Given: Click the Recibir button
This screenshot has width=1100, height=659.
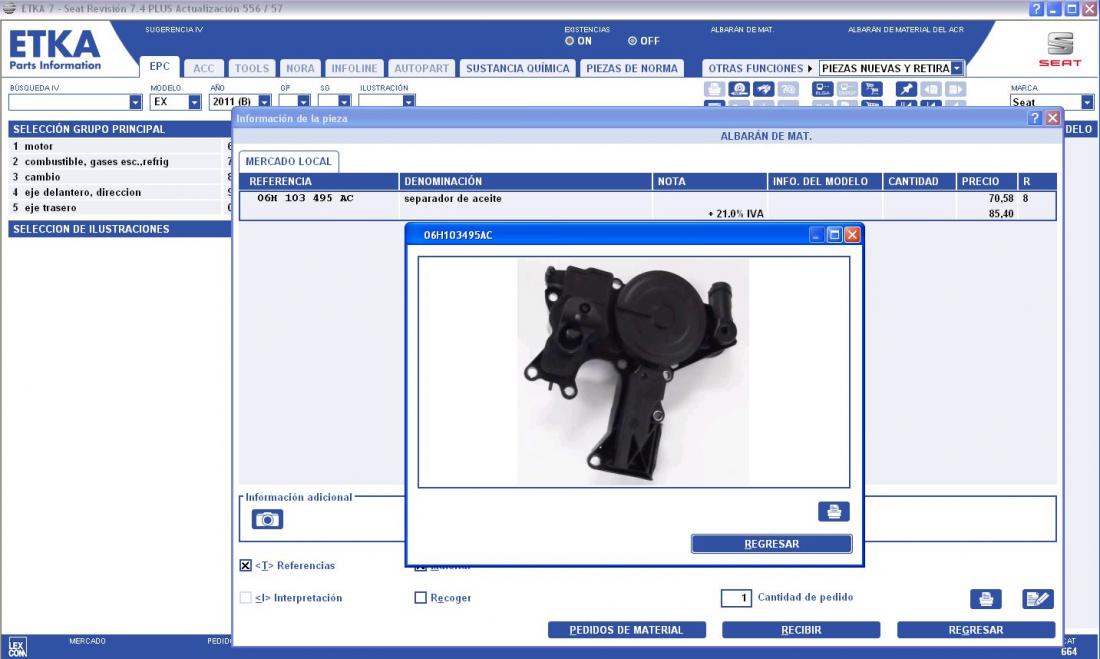Looking at the screenshot, I should click(x=801, y=630).
